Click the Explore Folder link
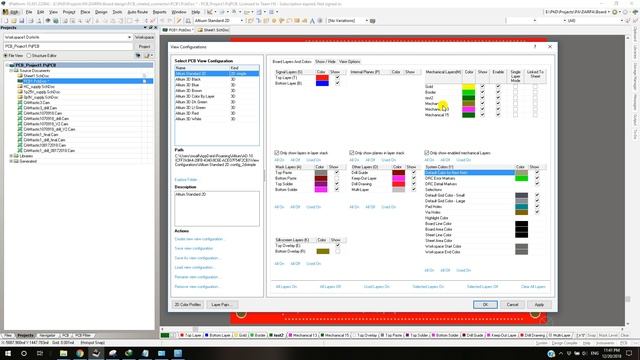Image resolution: width=640 pixels, height=360 pixels. tap(186, 180)
